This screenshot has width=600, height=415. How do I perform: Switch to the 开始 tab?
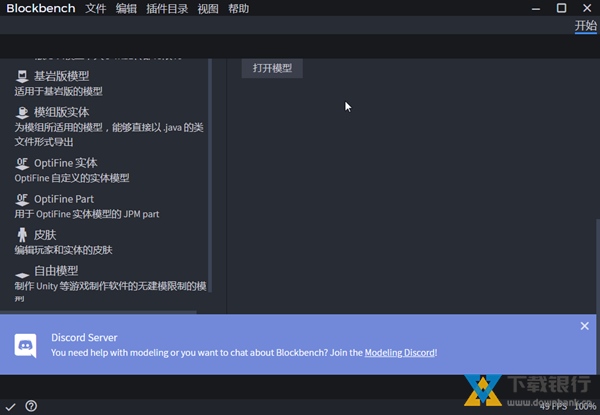pos(585,26)
